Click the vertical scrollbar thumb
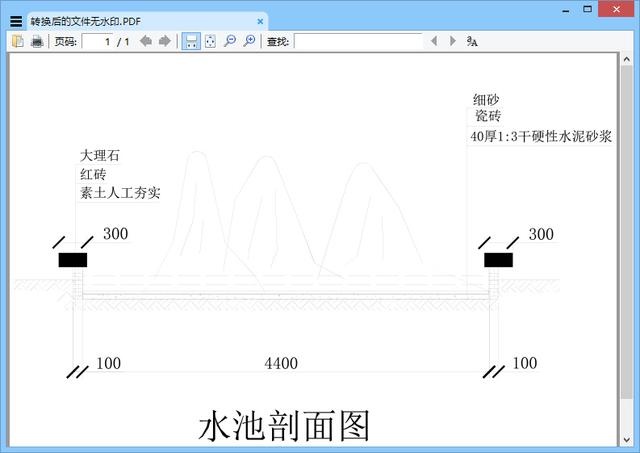This screenshot has height=453, width=640. click(627, 232)
